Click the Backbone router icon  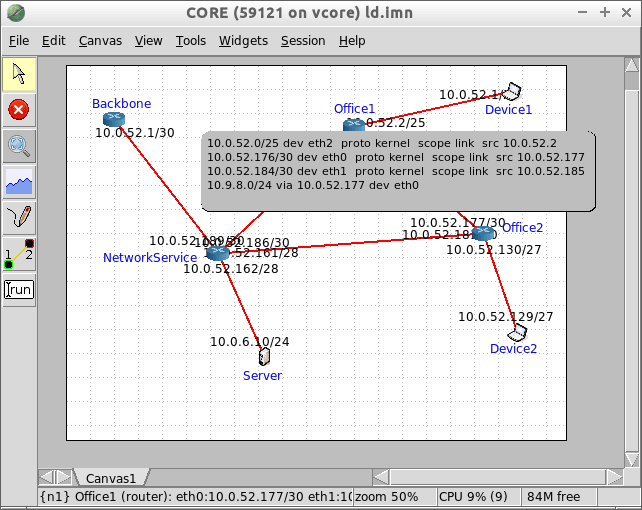114,119
